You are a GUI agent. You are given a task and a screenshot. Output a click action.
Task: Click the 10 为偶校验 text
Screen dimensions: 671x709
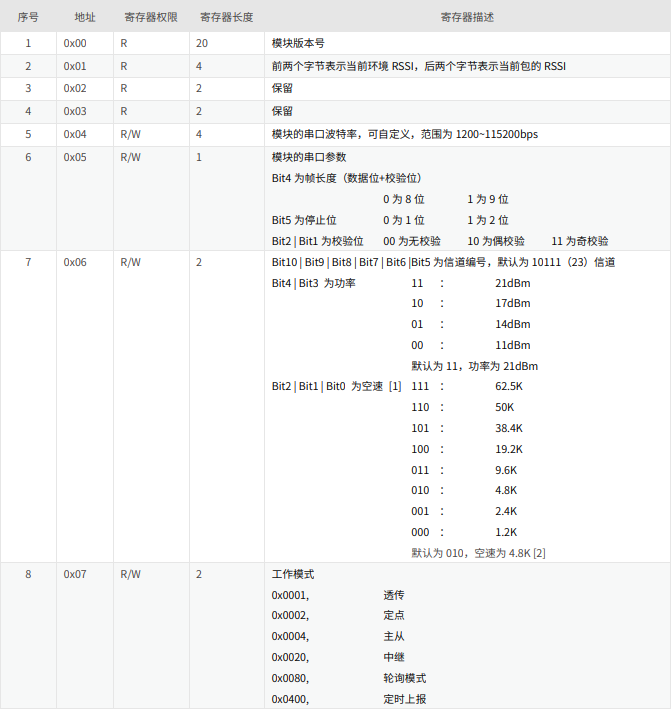pos(496,241)
